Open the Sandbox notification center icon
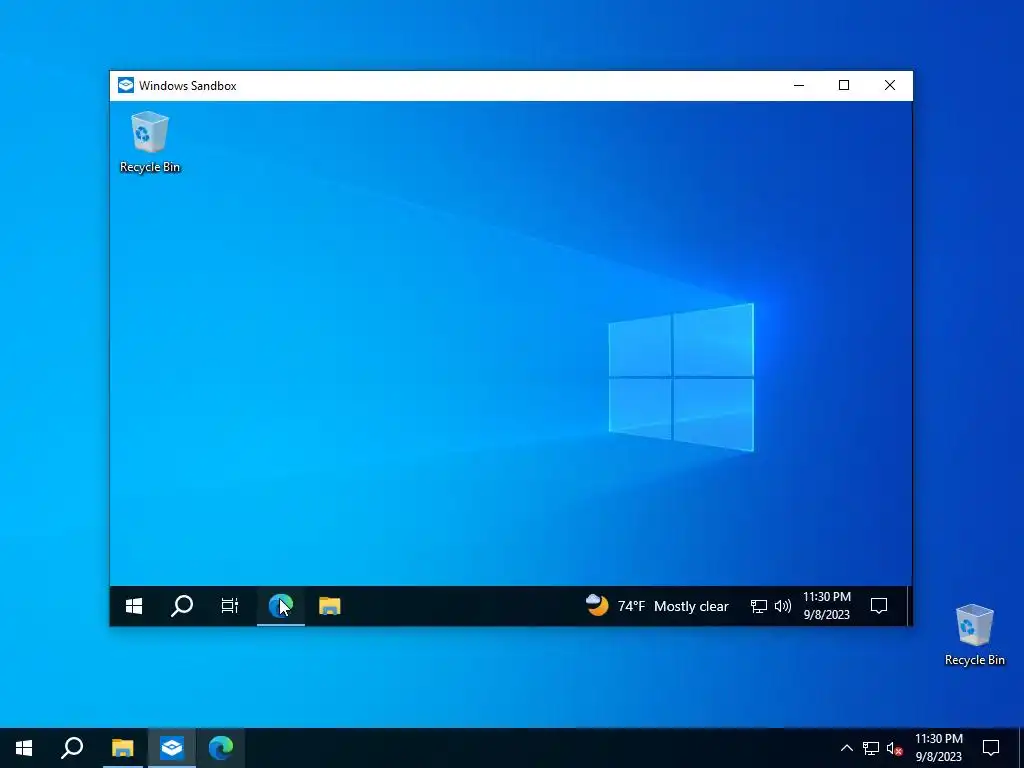This screenshot has height=768, width=1024. pos(879,606)
